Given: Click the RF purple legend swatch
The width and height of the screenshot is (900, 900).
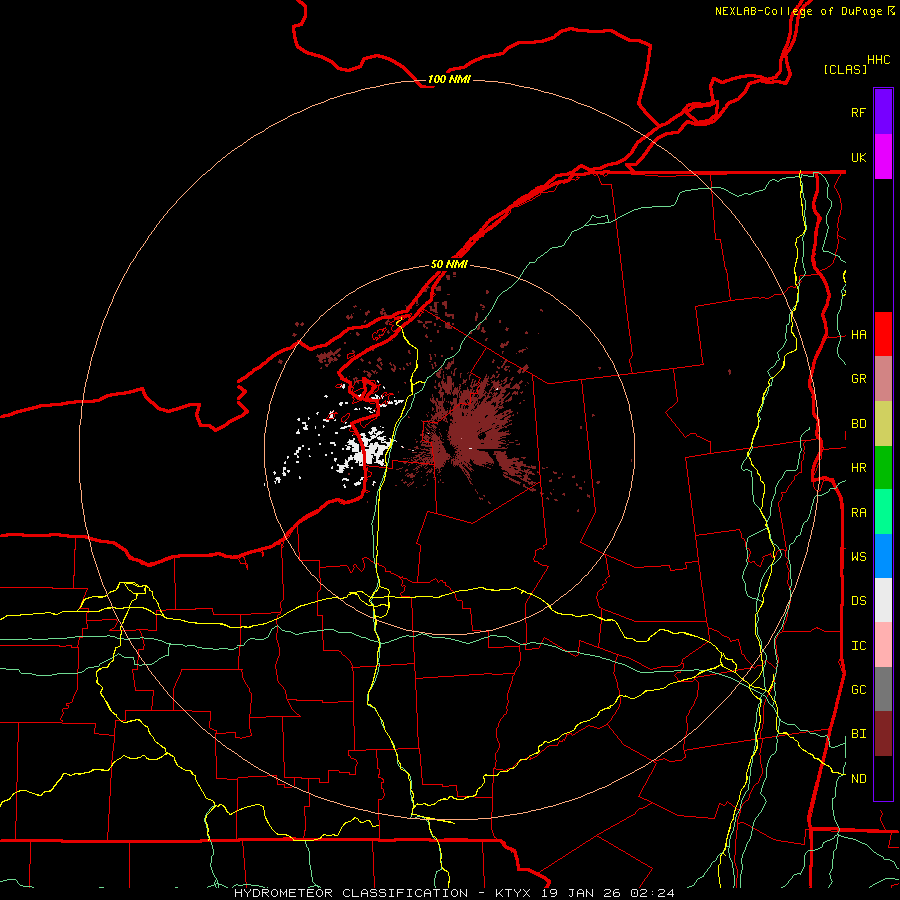Looking at the screenshot, I should pyautogui.click(x=883, y=112).
